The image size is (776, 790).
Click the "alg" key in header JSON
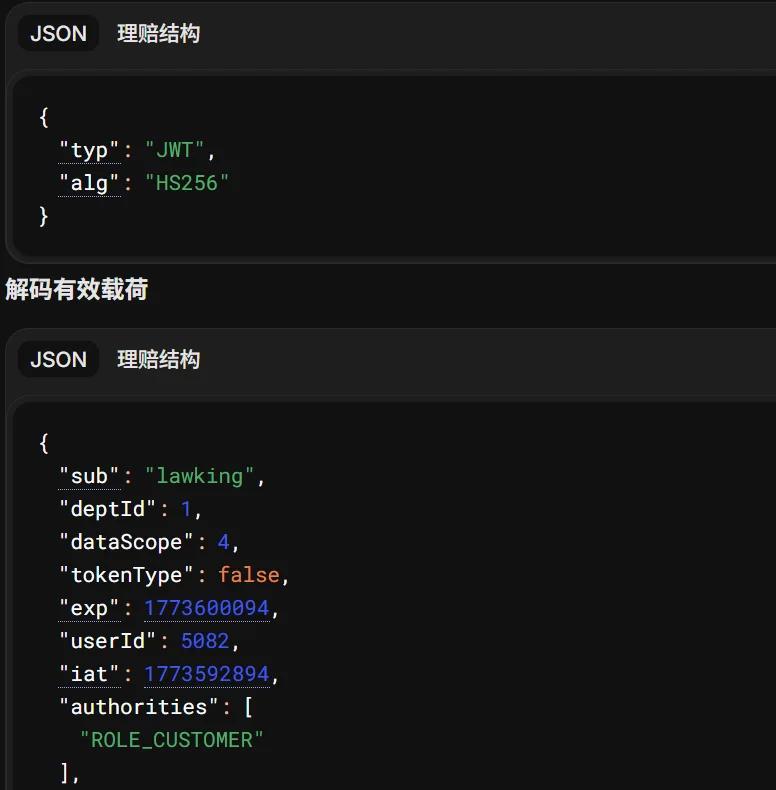pyautogui.click(x=89, y=183)
